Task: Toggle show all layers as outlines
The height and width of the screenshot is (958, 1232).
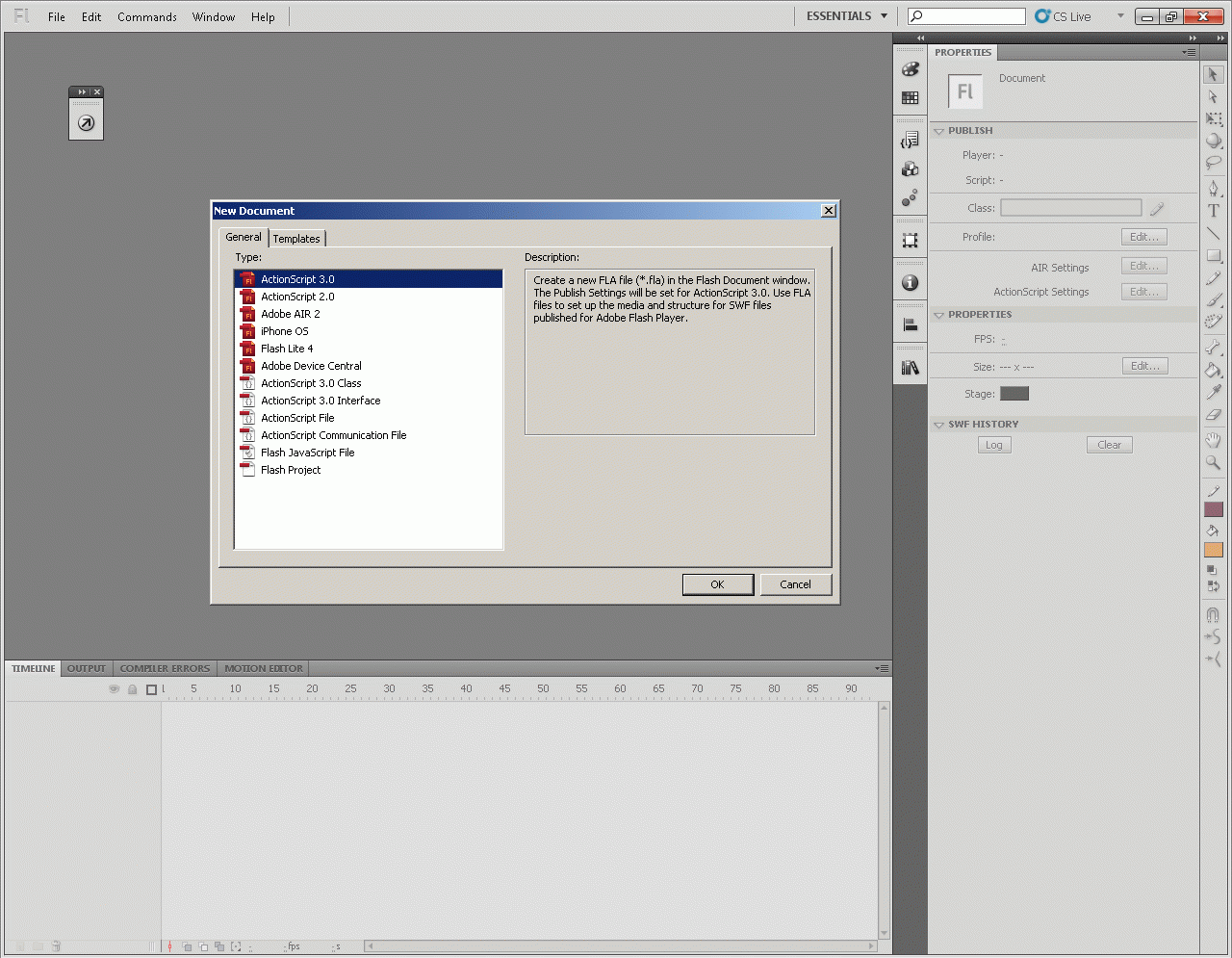Action: coord(151,689)
